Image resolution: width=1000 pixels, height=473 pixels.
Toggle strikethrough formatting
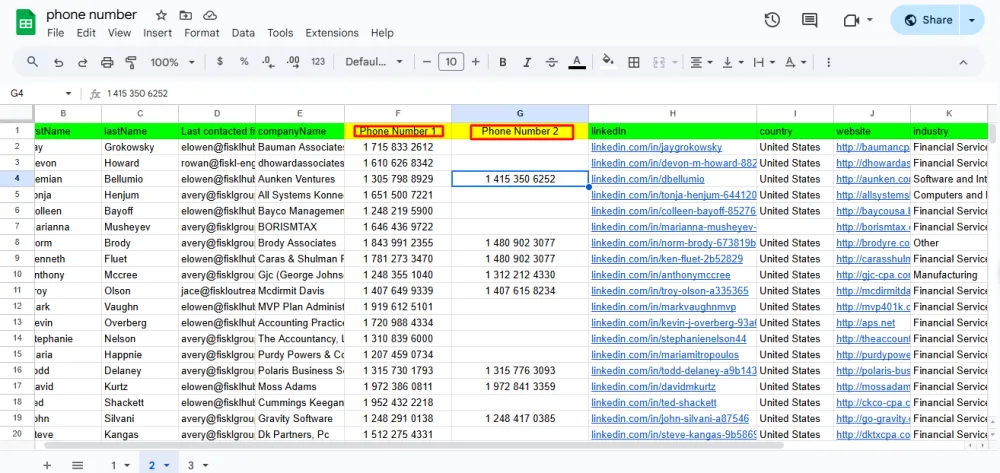tap(552, 62)
